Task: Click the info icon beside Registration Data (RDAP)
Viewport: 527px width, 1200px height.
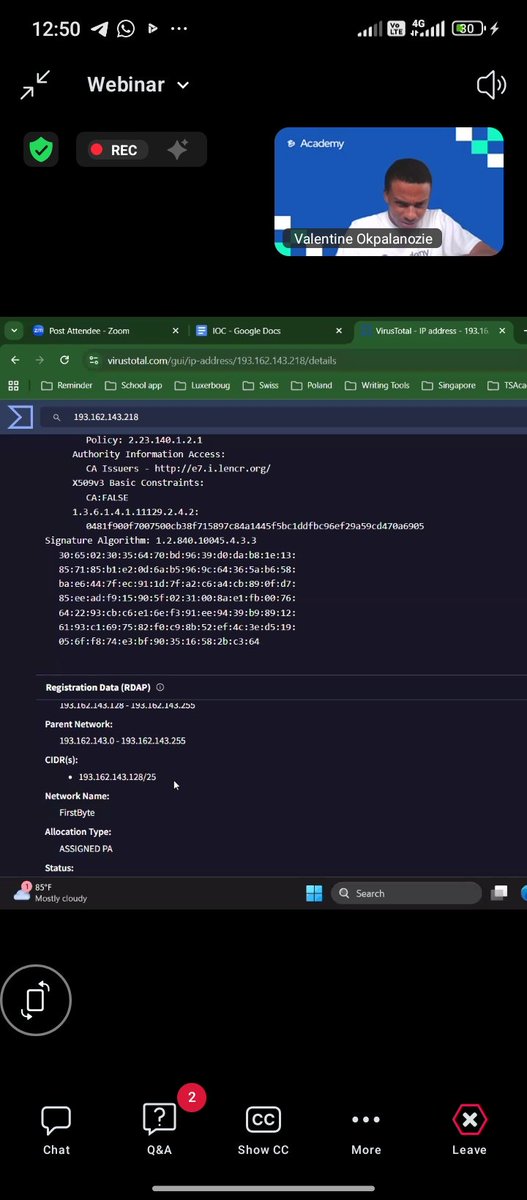Action: click(160, 687)
